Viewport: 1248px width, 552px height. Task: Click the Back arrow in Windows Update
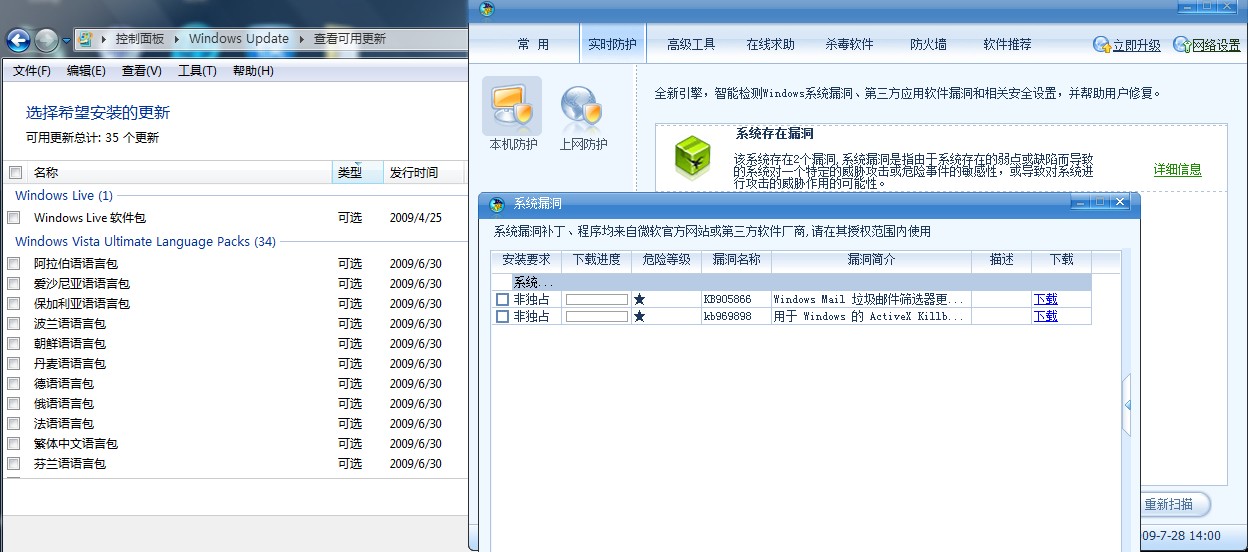point(18,40)
